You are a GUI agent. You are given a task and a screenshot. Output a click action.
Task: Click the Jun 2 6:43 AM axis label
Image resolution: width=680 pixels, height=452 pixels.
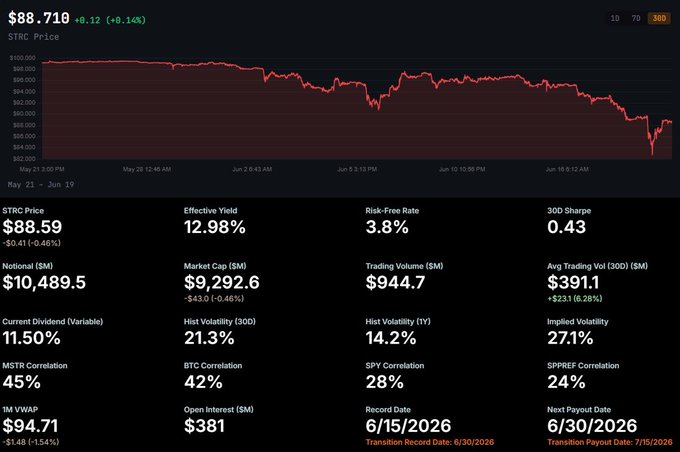(252, 169)
